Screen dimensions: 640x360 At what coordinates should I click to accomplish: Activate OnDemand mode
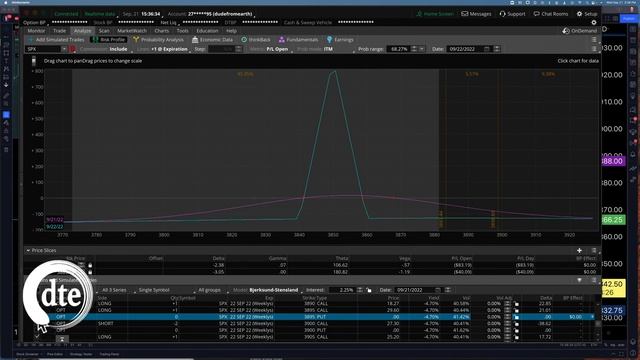579,31
